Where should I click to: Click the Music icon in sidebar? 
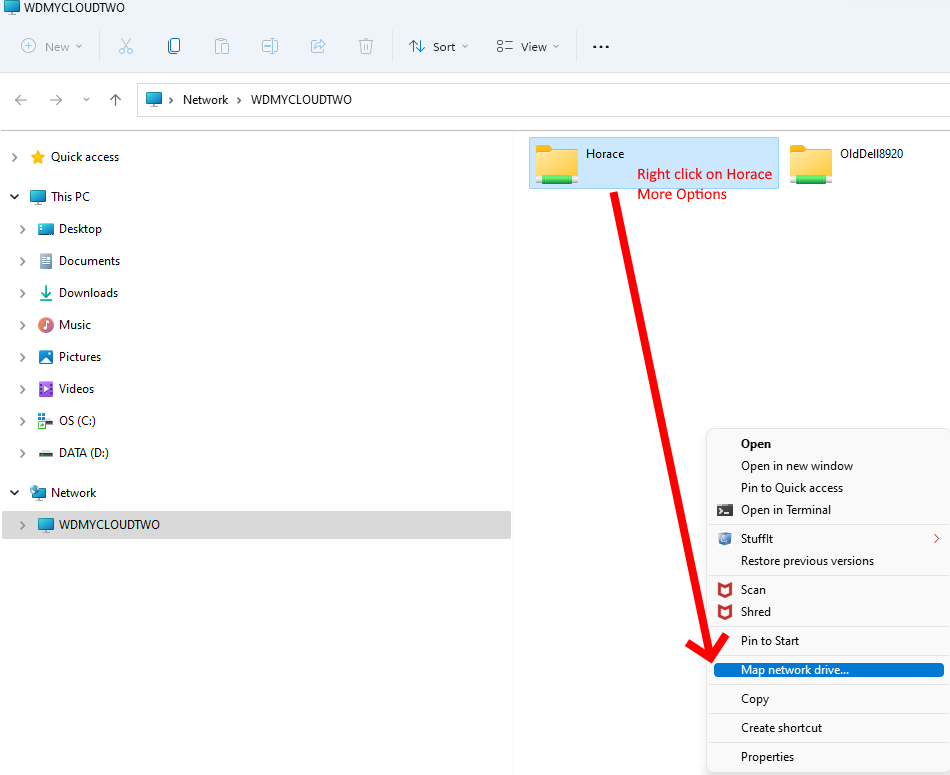[x=45, y=325]
